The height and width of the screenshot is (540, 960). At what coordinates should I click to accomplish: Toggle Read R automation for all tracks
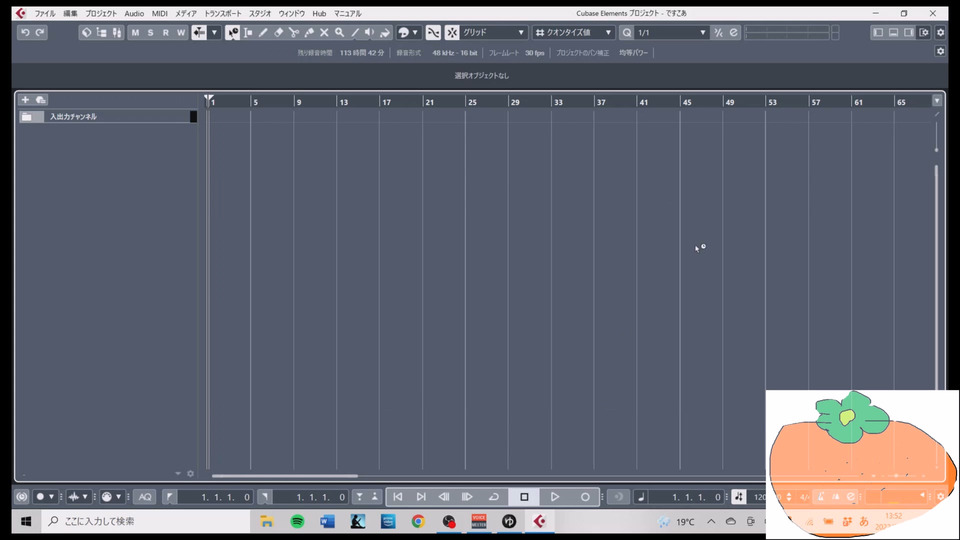coord(166,32)
